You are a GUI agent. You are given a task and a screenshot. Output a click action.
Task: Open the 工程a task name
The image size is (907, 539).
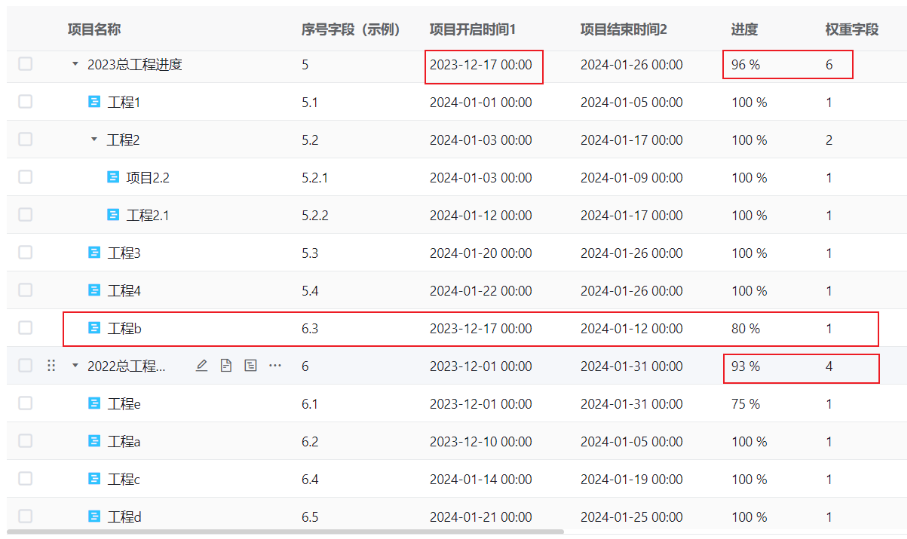point(124,442)
